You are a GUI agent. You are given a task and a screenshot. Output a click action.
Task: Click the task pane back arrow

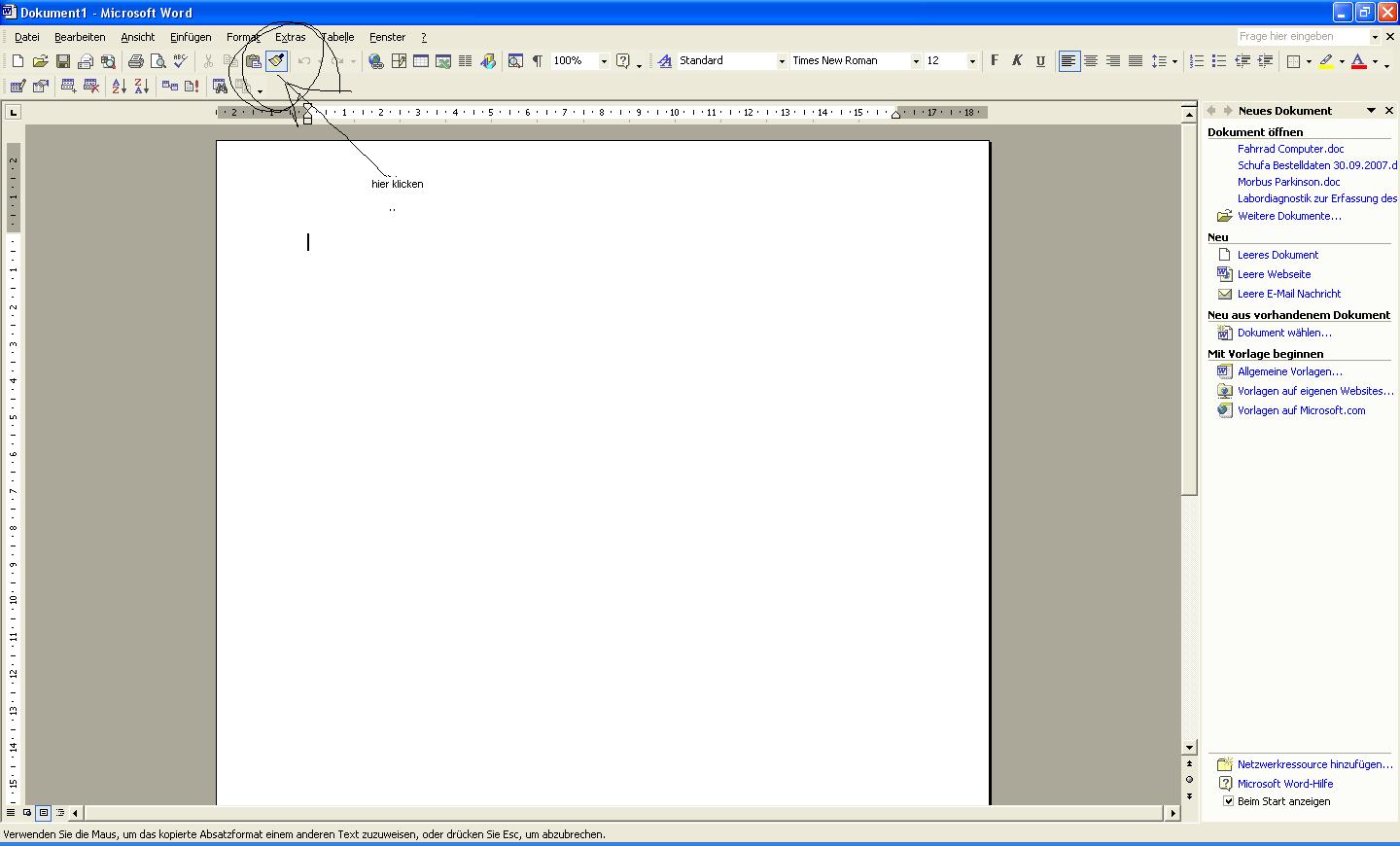(1212, 111)
